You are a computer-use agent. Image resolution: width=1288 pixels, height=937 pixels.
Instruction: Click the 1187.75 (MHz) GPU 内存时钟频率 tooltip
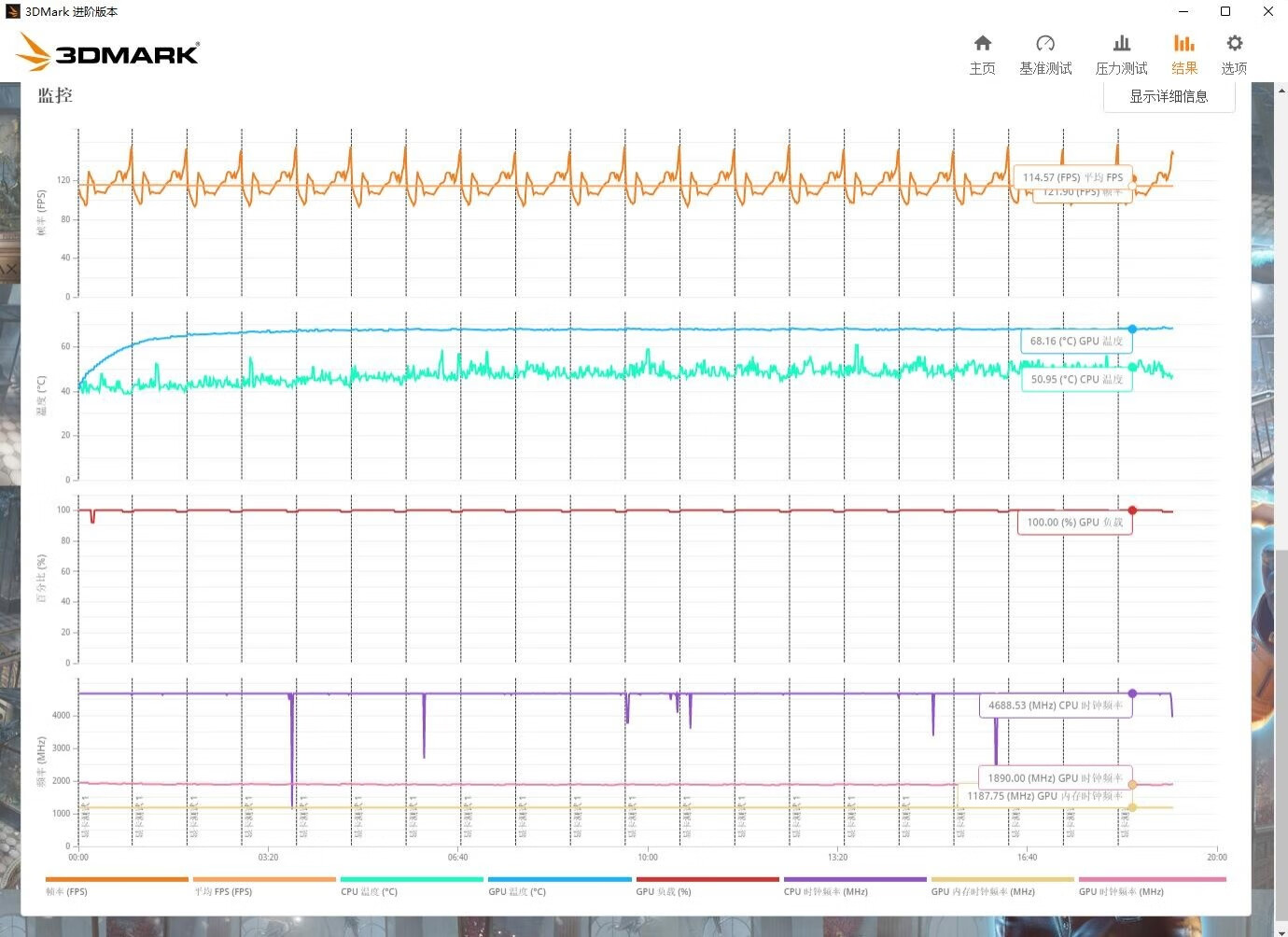(1044, 796)
